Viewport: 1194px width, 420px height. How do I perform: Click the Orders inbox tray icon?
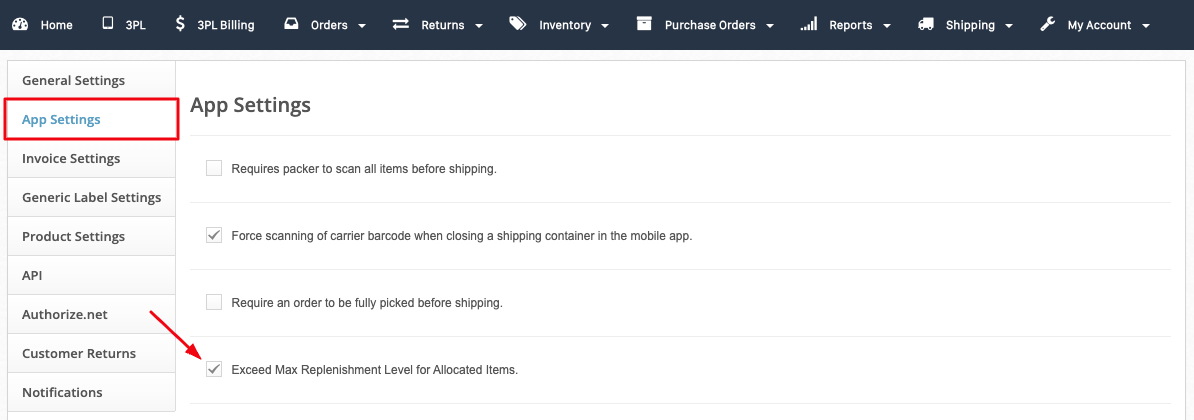(x=291, y=24)
